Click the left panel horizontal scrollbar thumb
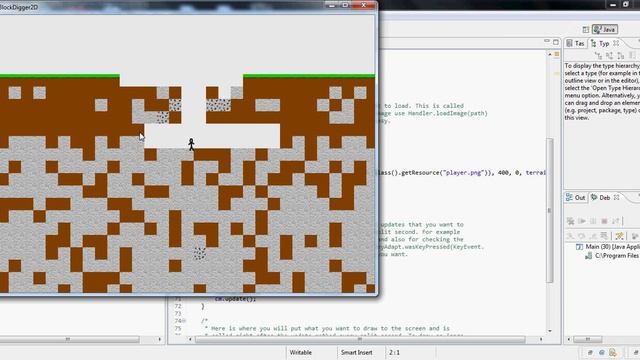Viewport: 640px width, 360px height. pyautogui.click(x=69, y=339)
